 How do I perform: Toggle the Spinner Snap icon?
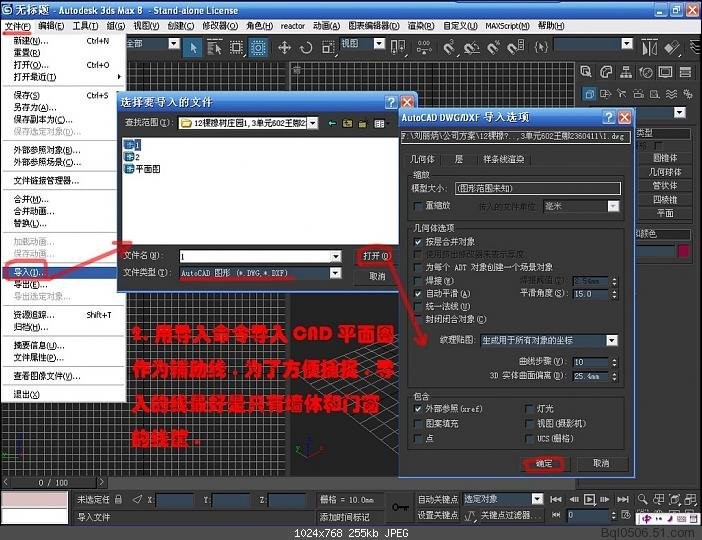point(515,47)
